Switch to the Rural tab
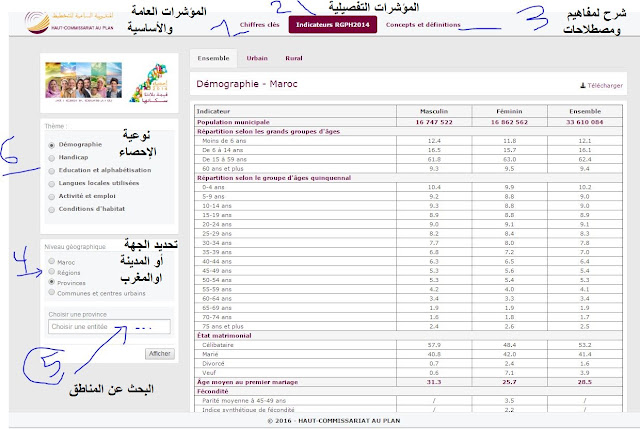 294,58
